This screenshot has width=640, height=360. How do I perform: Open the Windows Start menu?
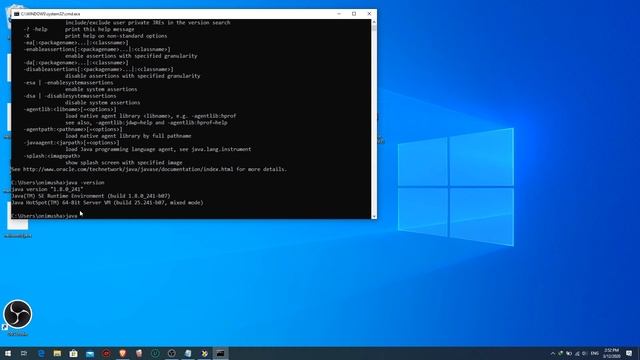click(x=8, y=353)
